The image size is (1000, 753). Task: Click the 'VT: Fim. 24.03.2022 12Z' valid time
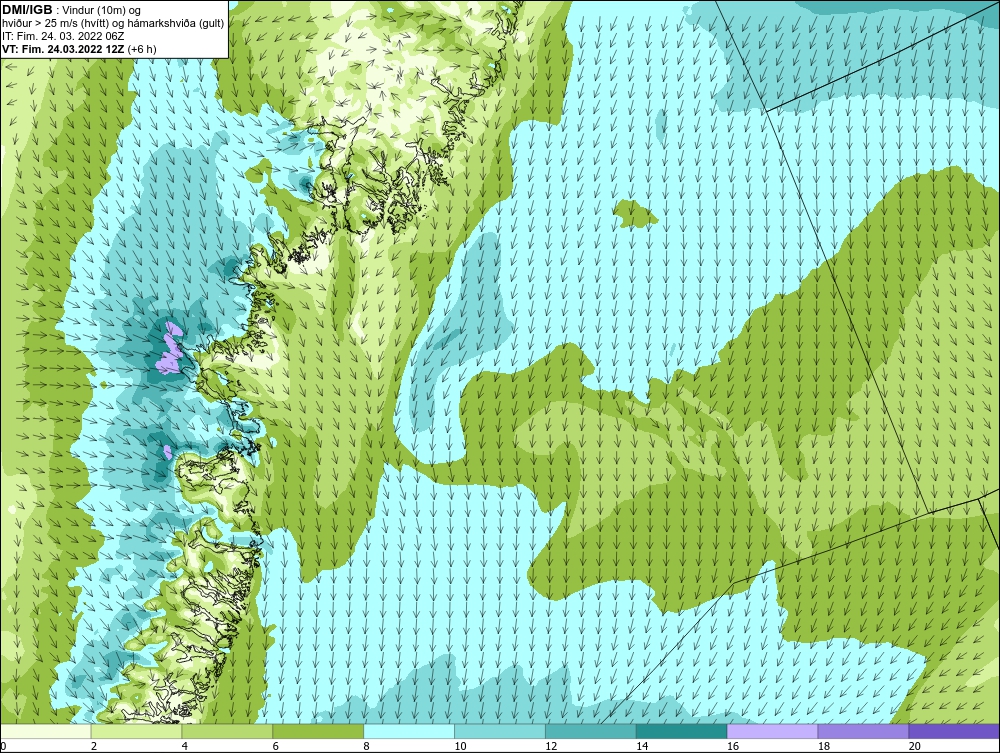click(x=64, y=48)
